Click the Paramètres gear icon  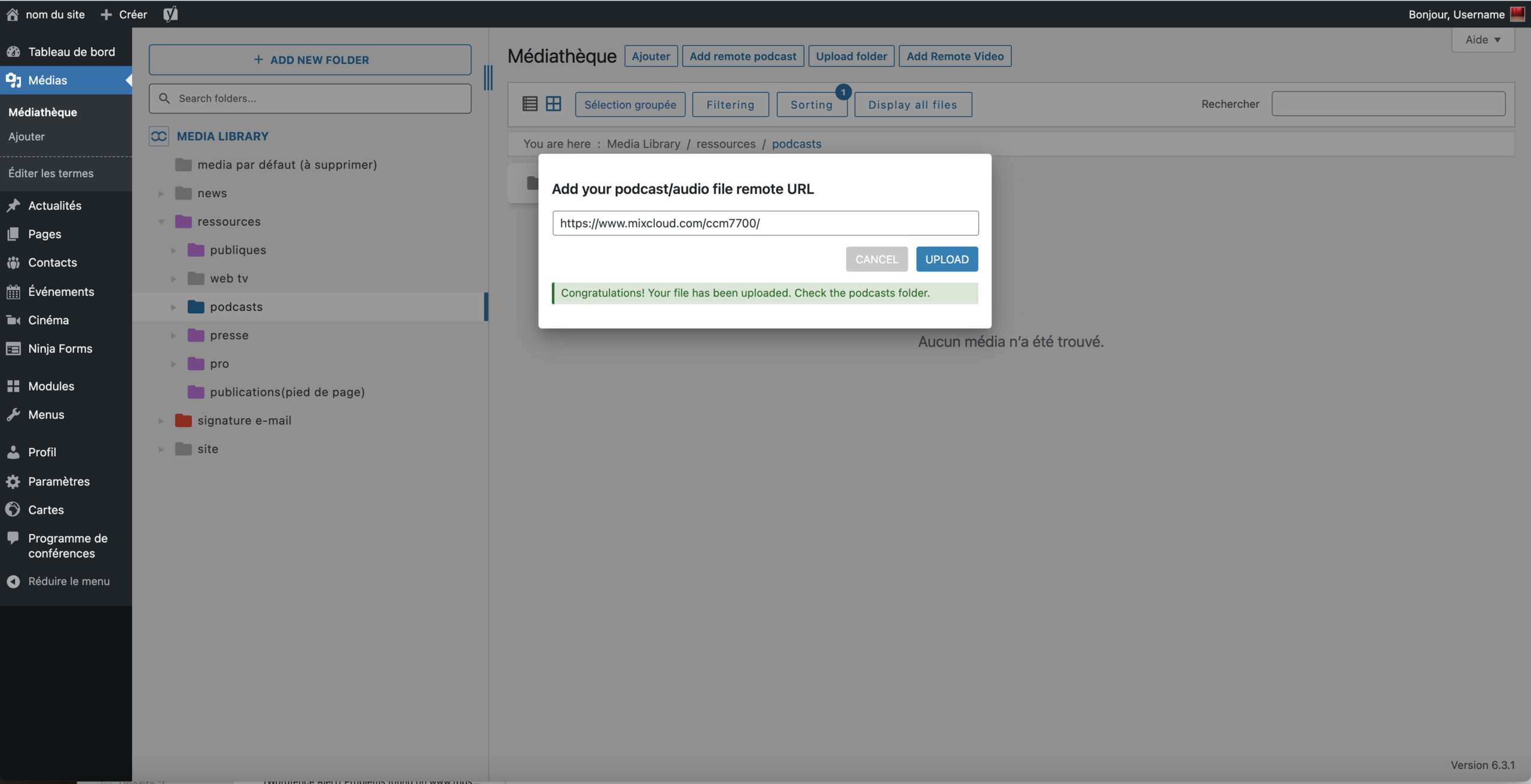tap(13, 481)
